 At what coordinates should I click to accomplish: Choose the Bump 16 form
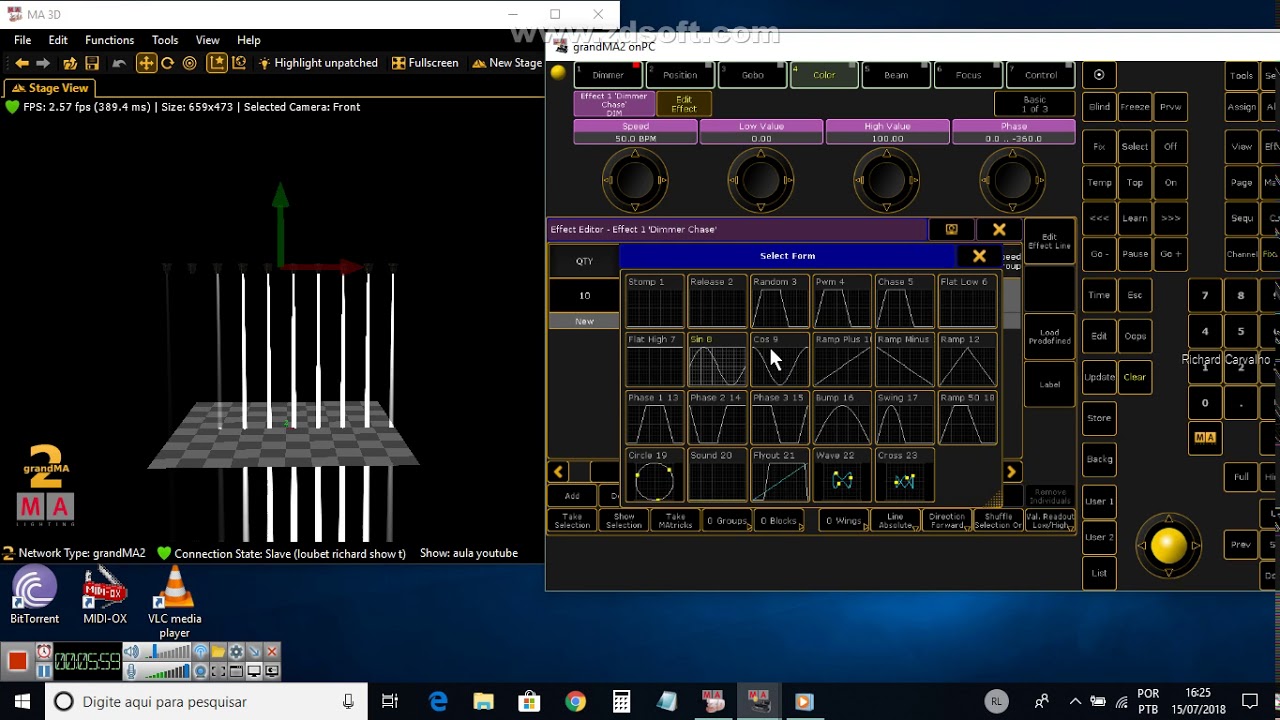[x=842, y=418]
